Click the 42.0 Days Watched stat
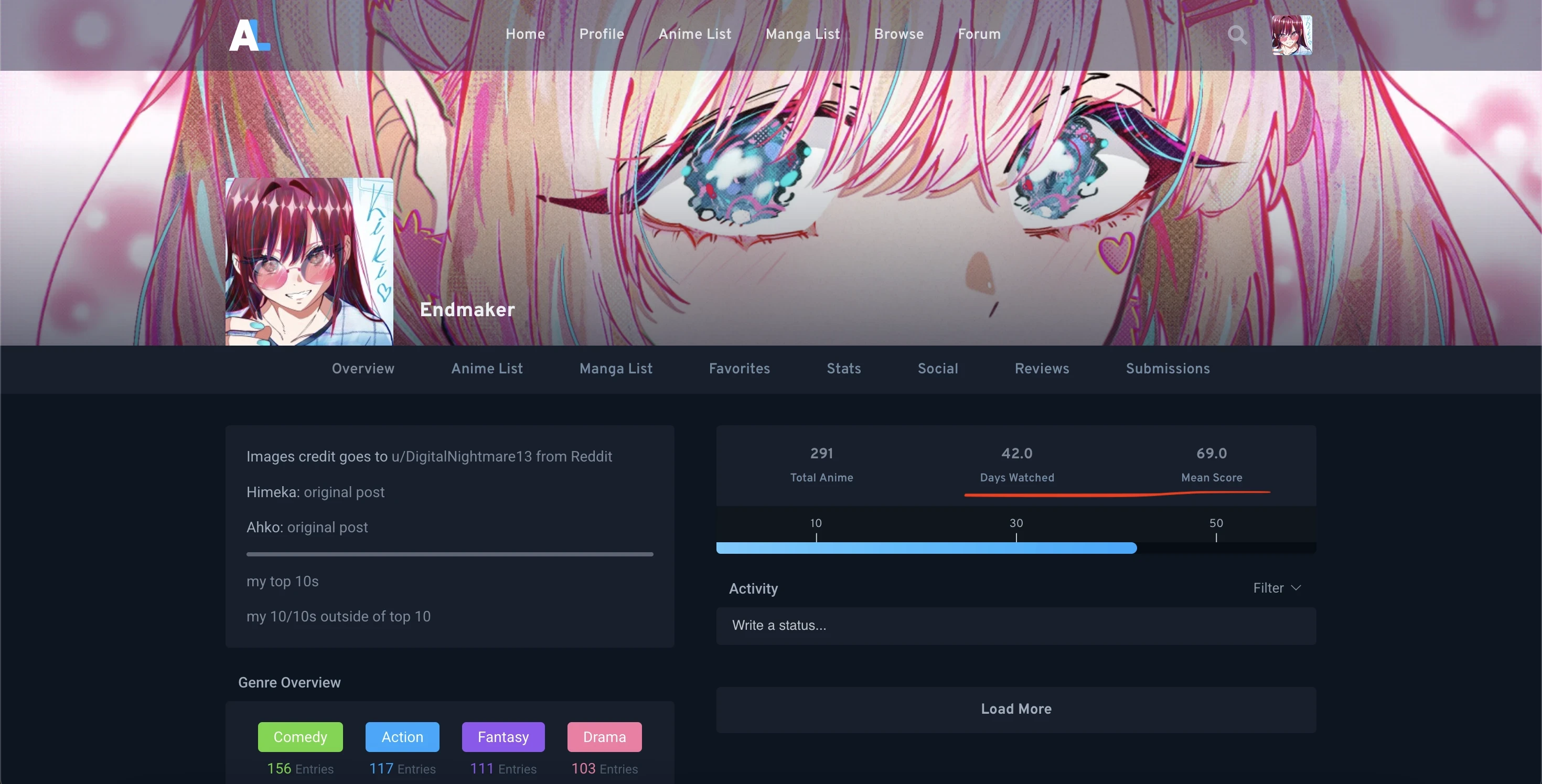The image size is (1542, 784). pyautogui.click(x=1017, y=465)
